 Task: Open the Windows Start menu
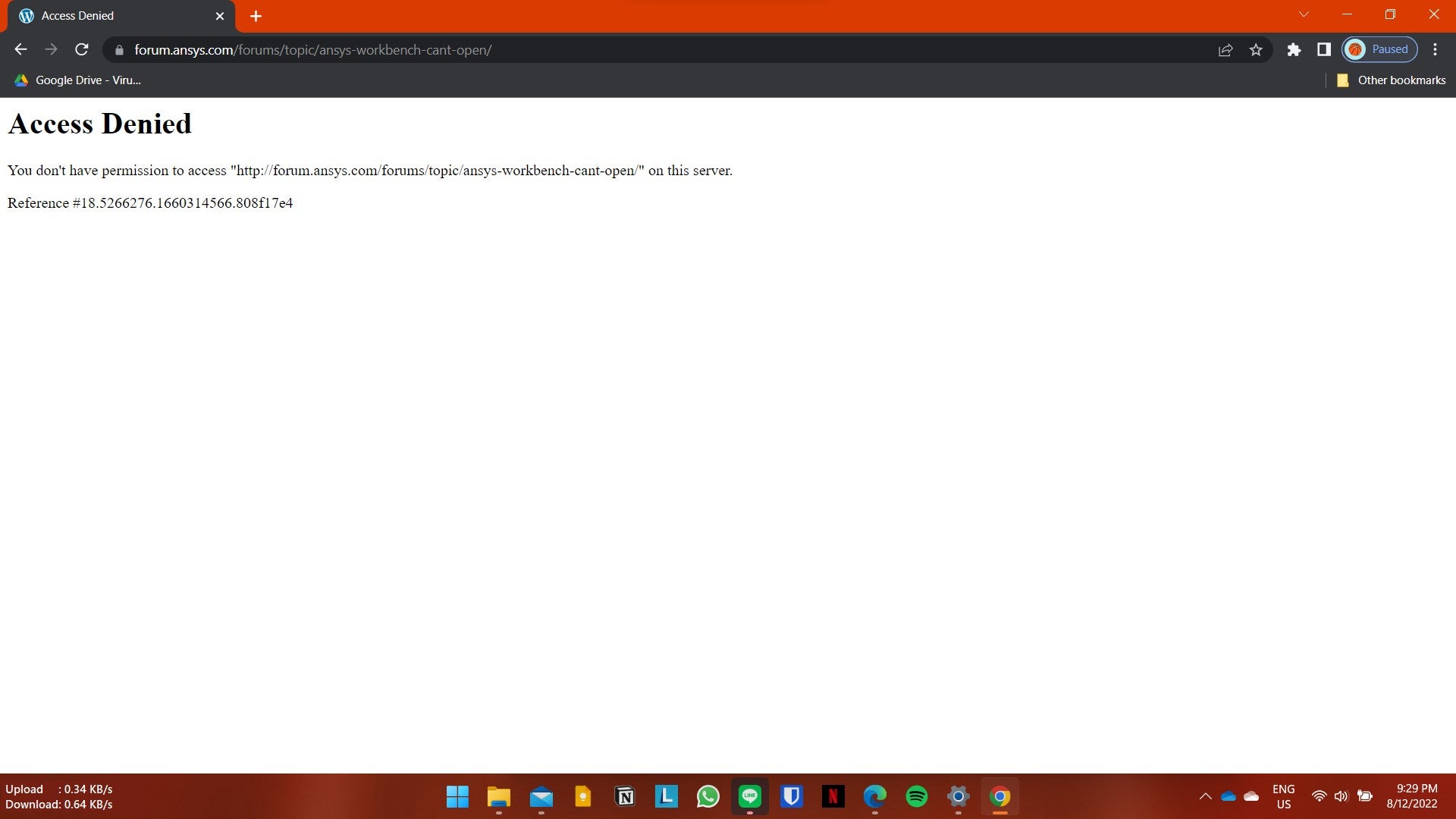point(457,796)
